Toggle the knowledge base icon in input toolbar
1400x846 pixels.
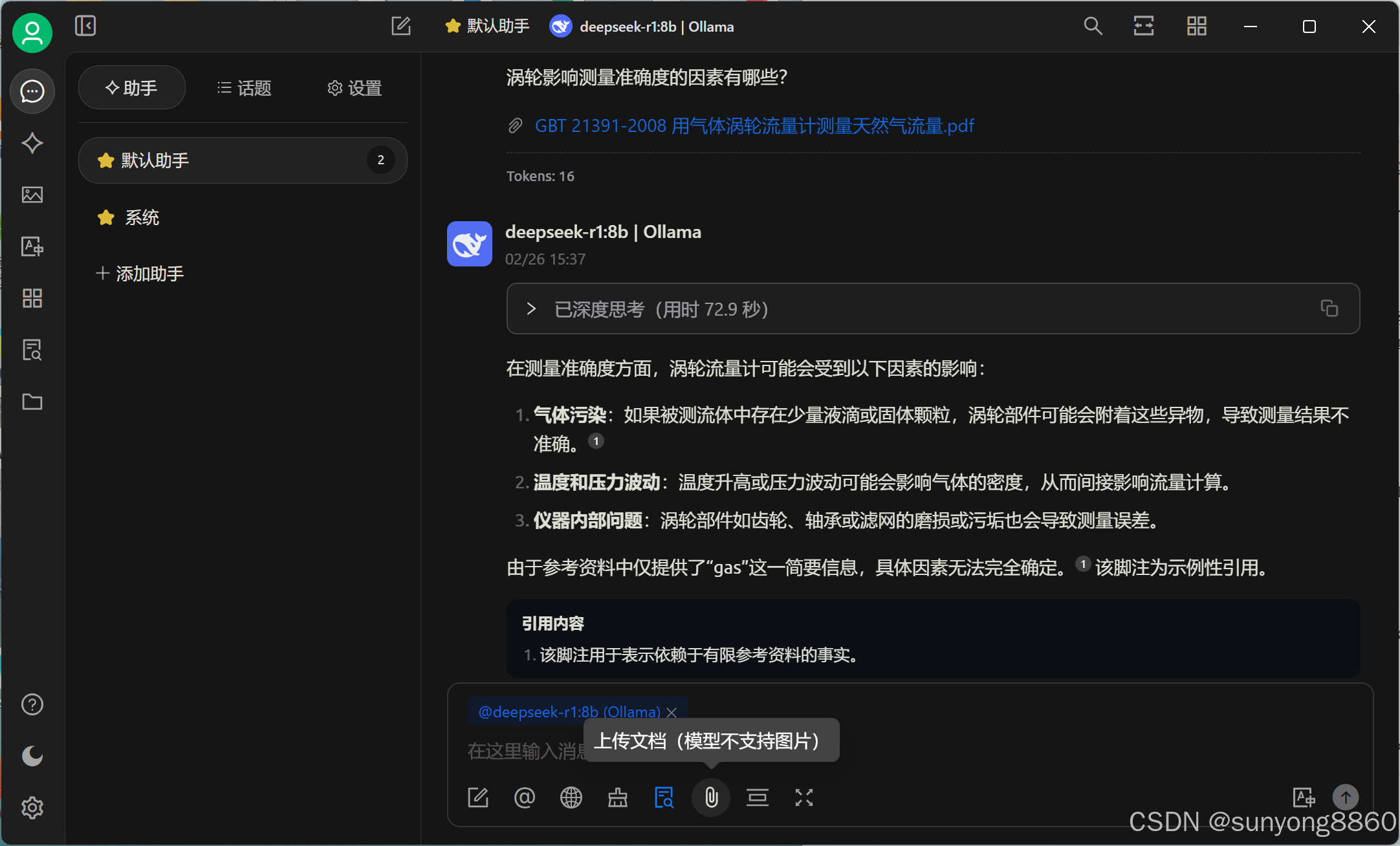click(x=664, y=797)
